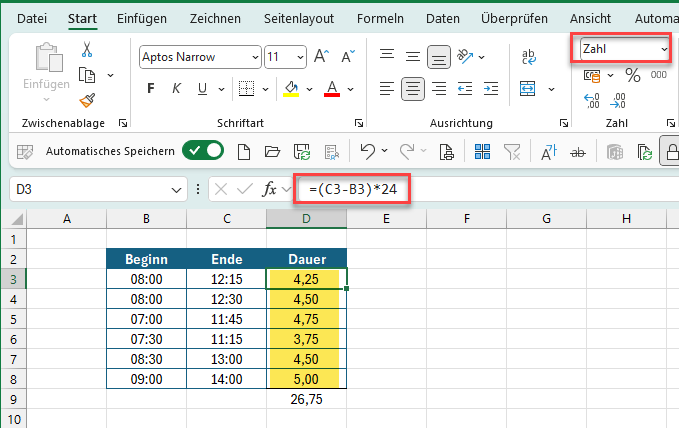This screenshot has width=679, height=428.
Task: Select cell D9 containing 26,75
Action: pos(306,399)
